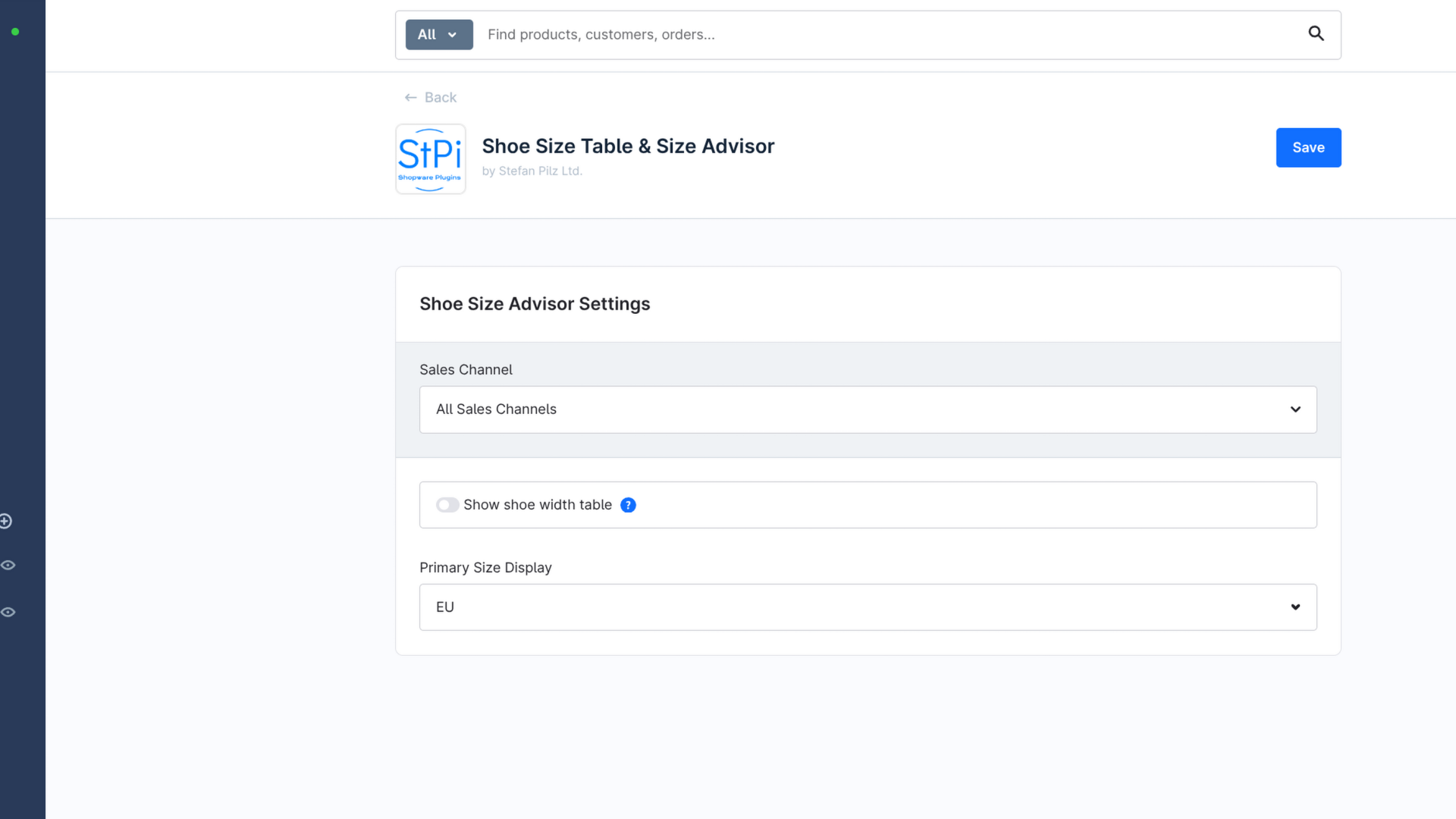
Task: Enable the Show shoe width table switch
Action: [x=447, y=505]
